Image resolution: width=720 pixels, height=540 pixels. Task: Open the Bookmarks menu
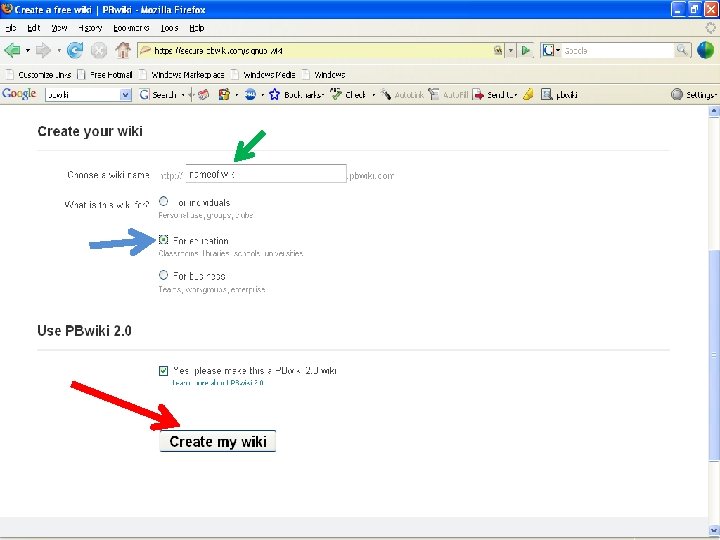tap(131, 28)
